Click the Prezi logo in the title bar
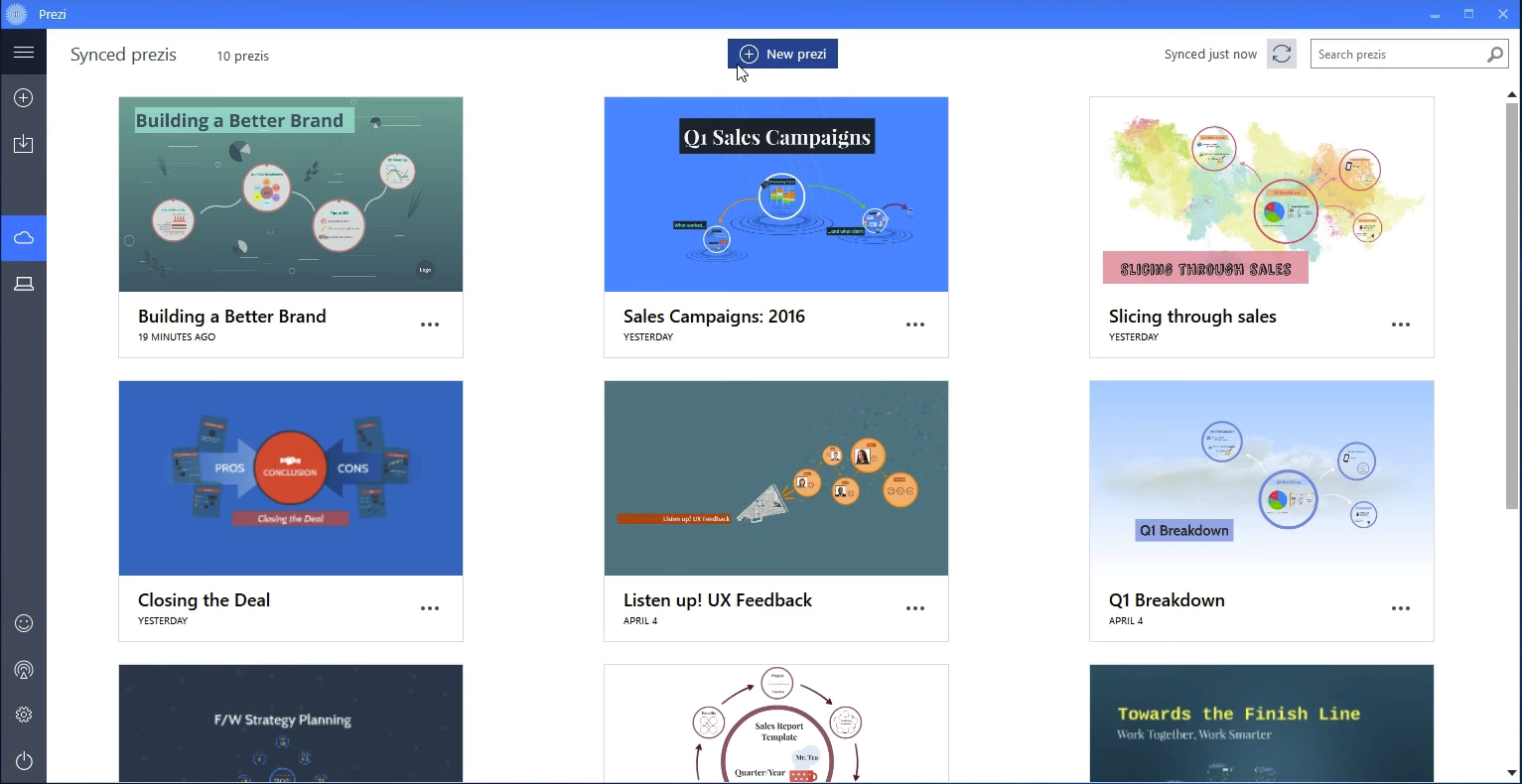This screenshot has width=1522, height=784. click(16, 14)
